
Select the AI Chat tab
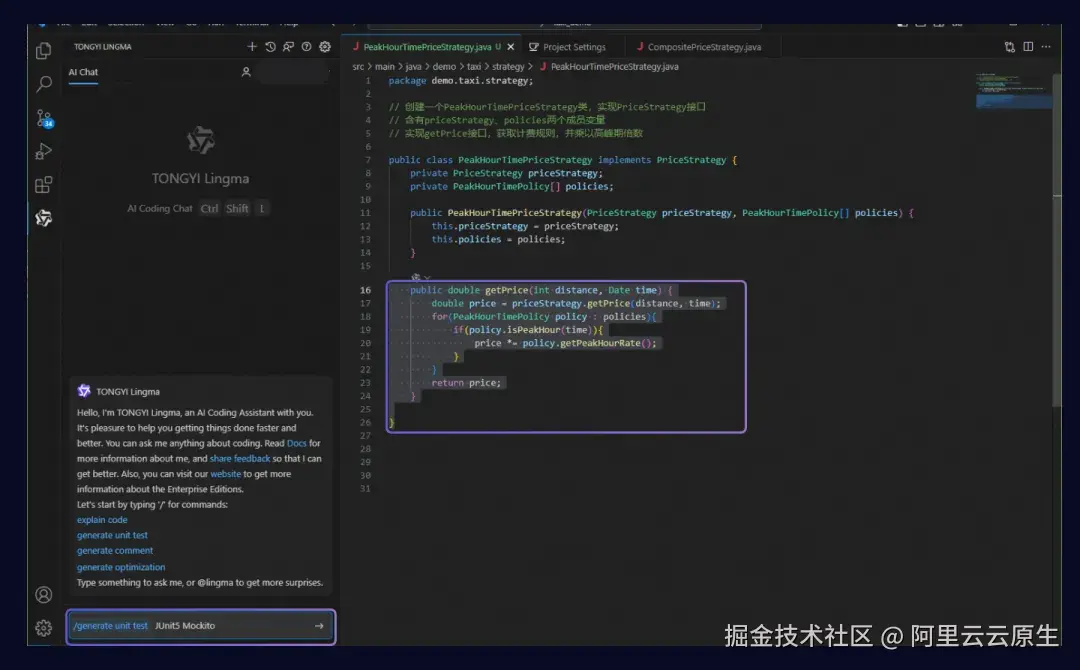pyautogui.click(x=83, y=72)
